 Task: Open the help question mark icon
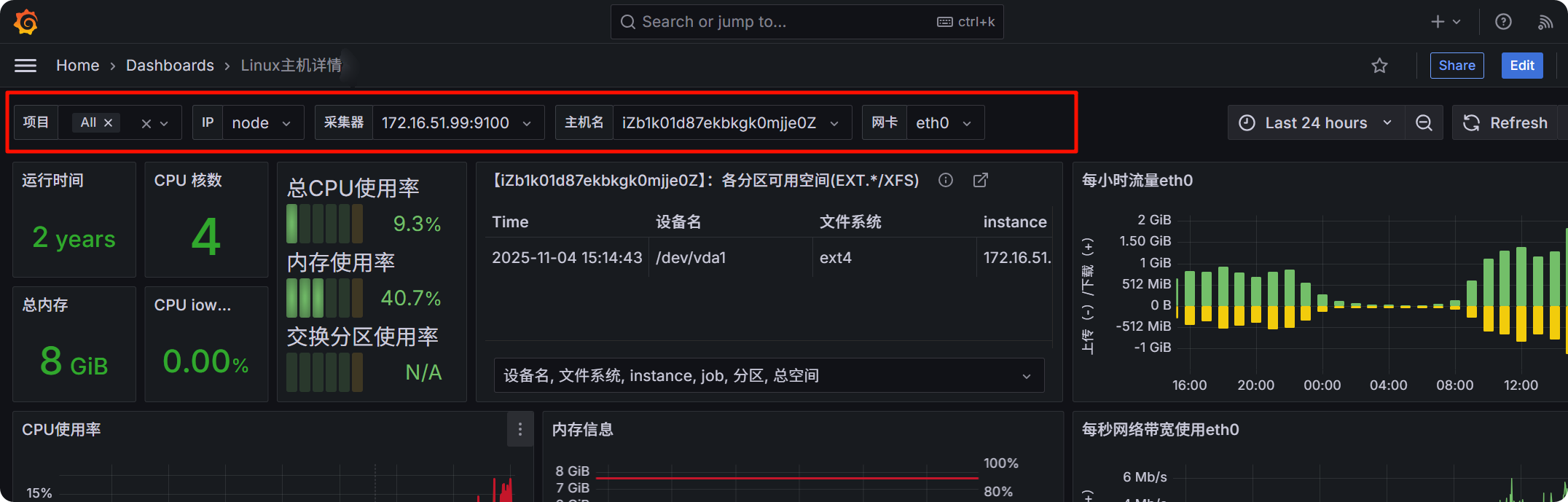coord(1503,22)
